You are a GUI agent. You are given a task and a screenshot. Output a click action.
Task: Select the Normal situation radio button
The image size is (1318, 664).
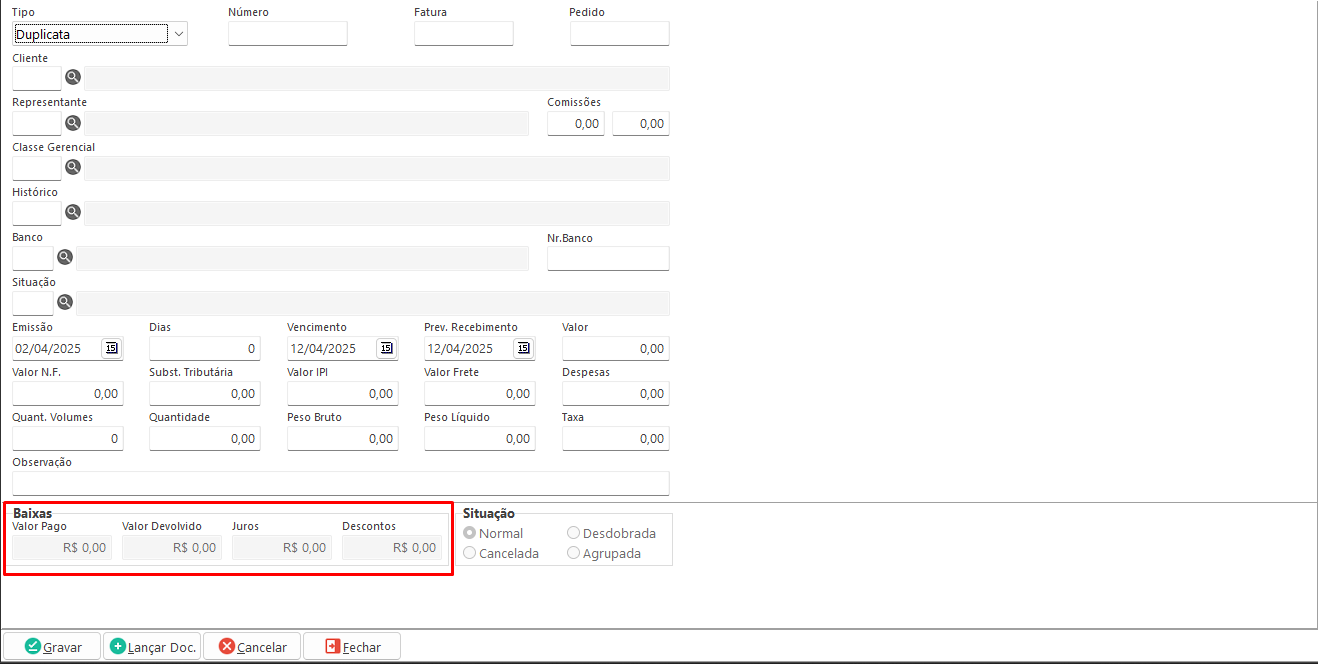click(x=470, y=533)
